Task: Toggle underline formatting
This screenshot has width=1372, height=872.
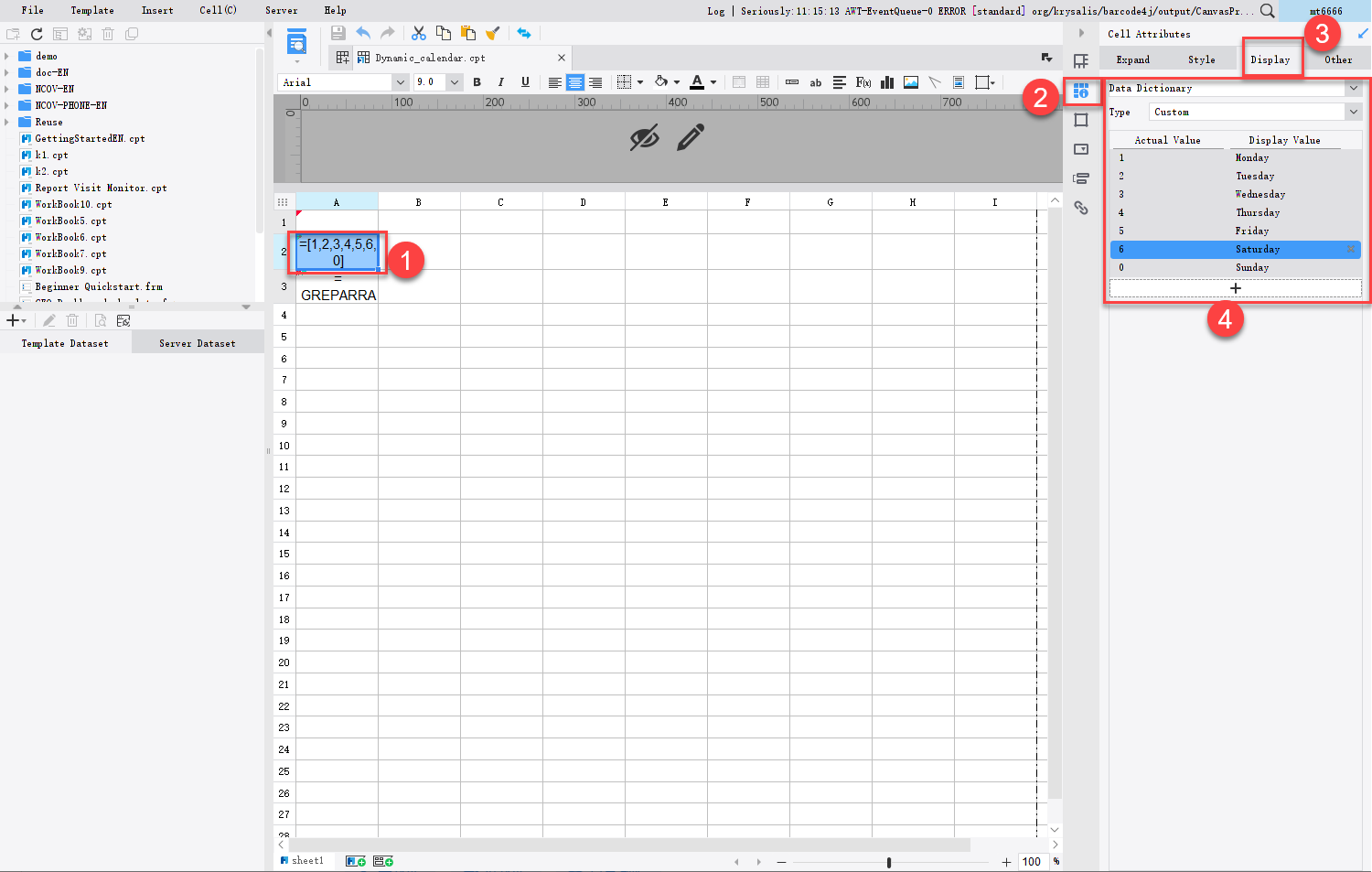Action: [525, 82]
